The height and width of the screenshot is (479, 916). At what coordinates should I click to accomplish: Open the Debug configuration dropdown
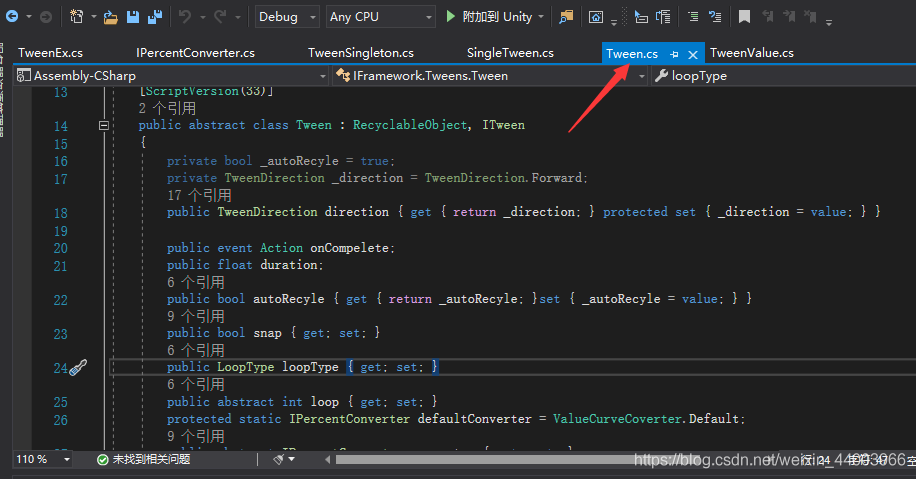[x=287, y=17]
